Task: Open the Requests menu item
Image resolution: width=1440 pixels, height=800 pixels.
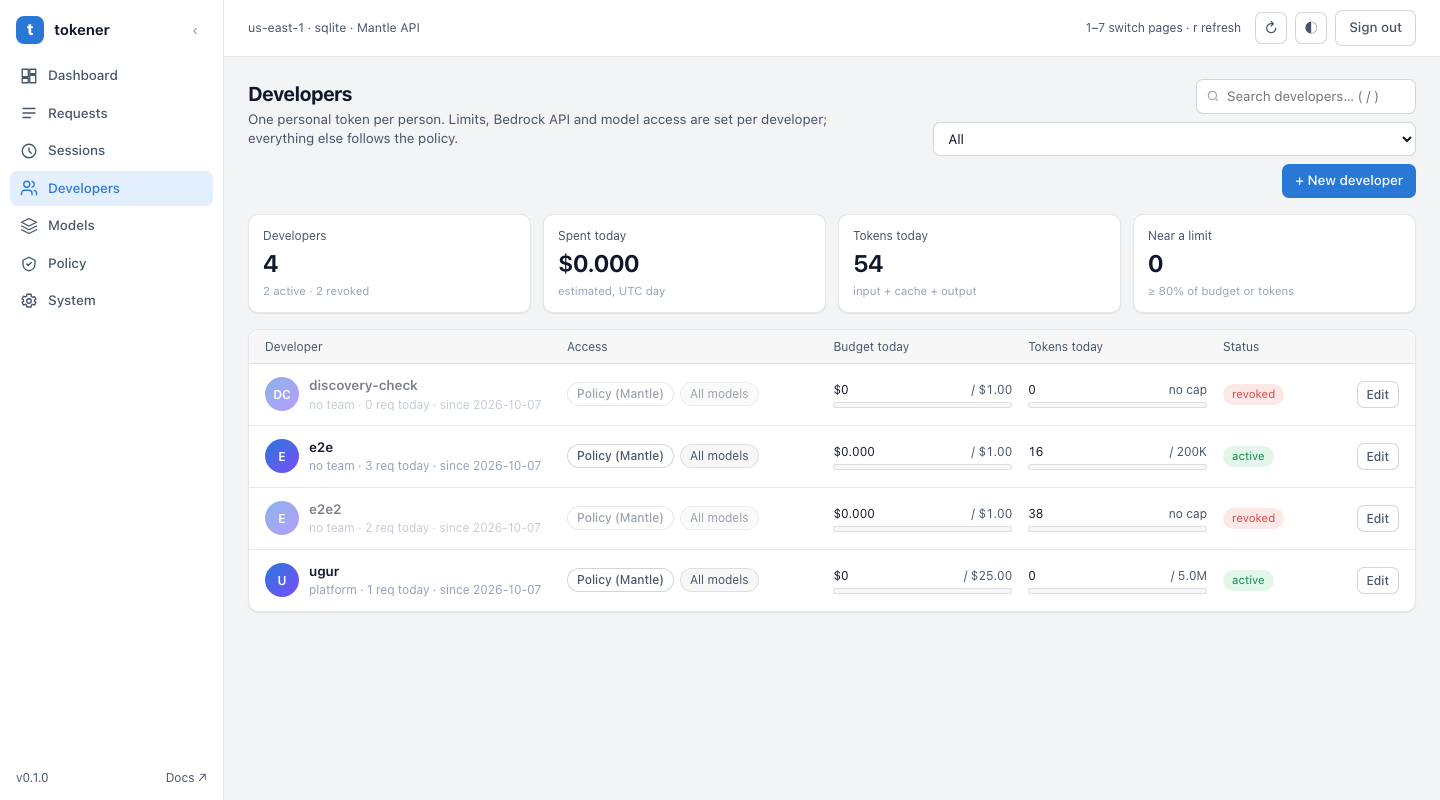Action: [111, 113]
